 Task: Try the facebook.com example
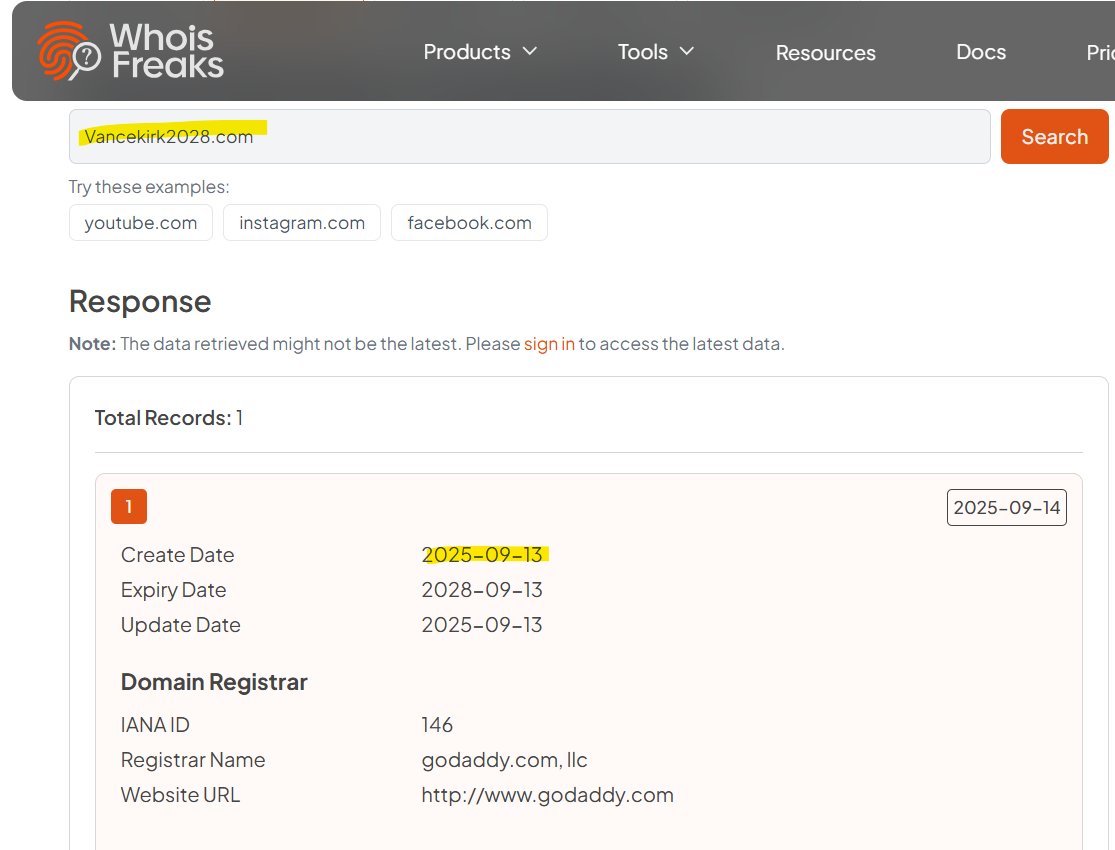point(469,223)
